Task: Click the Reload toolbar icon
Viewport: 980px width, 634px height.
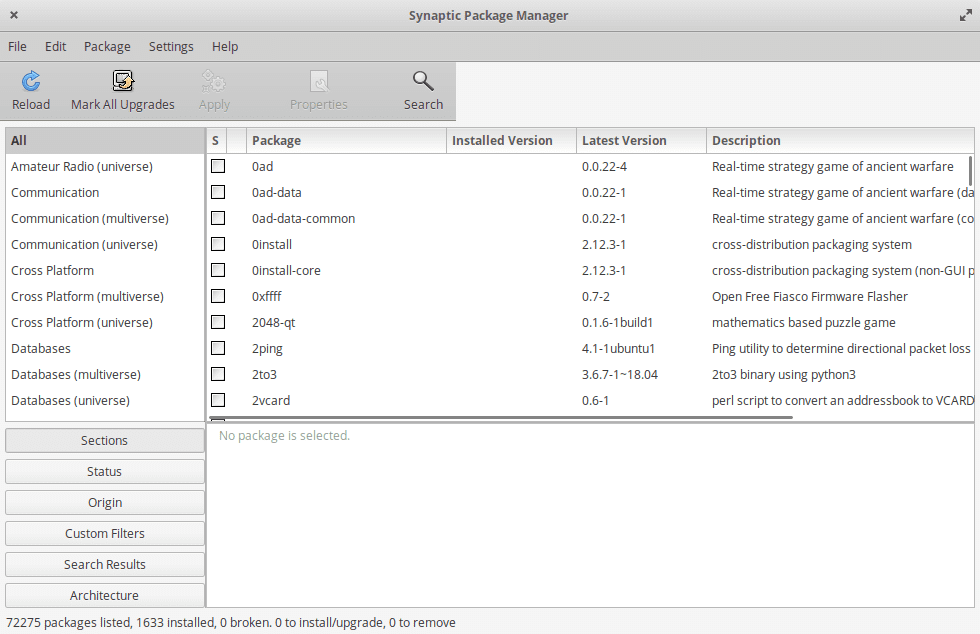Action: click(31, 81)
